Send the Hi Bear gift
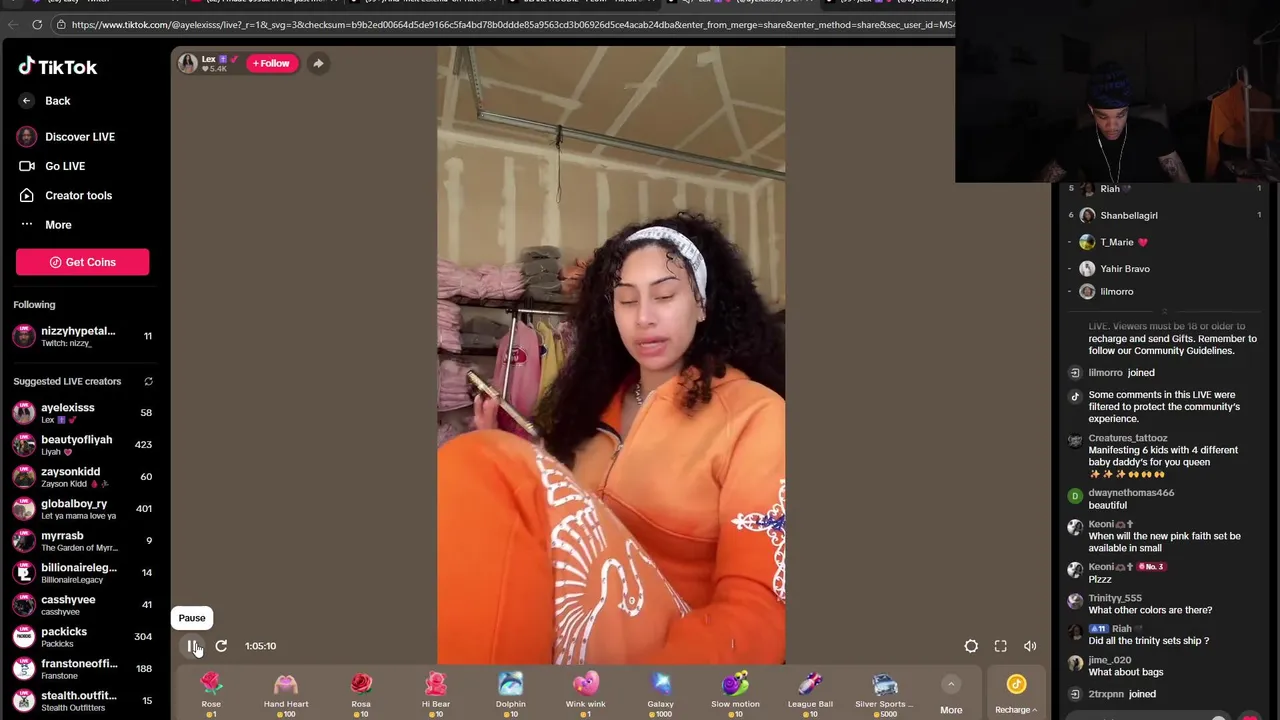The image size is (1280, 720). (x=436, y=694)
